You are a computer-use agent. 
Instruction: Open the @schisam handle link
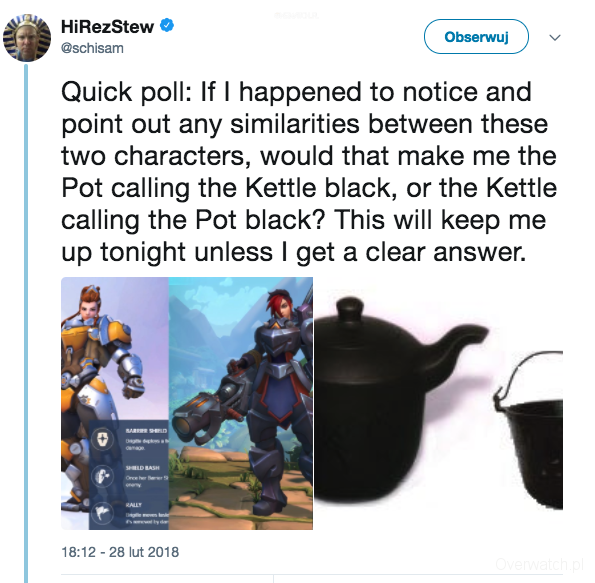pos(92,49)
